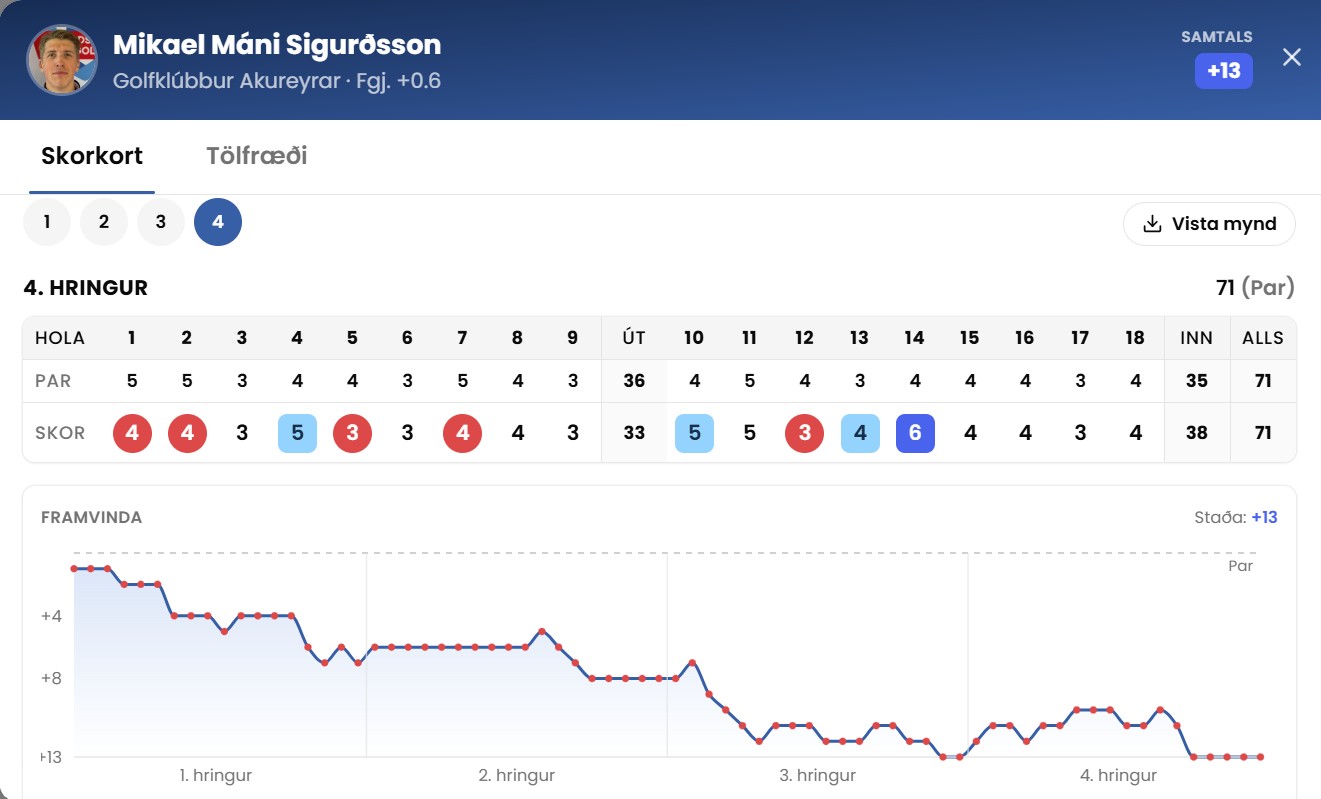Click the red birdie 3 on hole 12
1321x799 pixels.
[x=805, y=433]
